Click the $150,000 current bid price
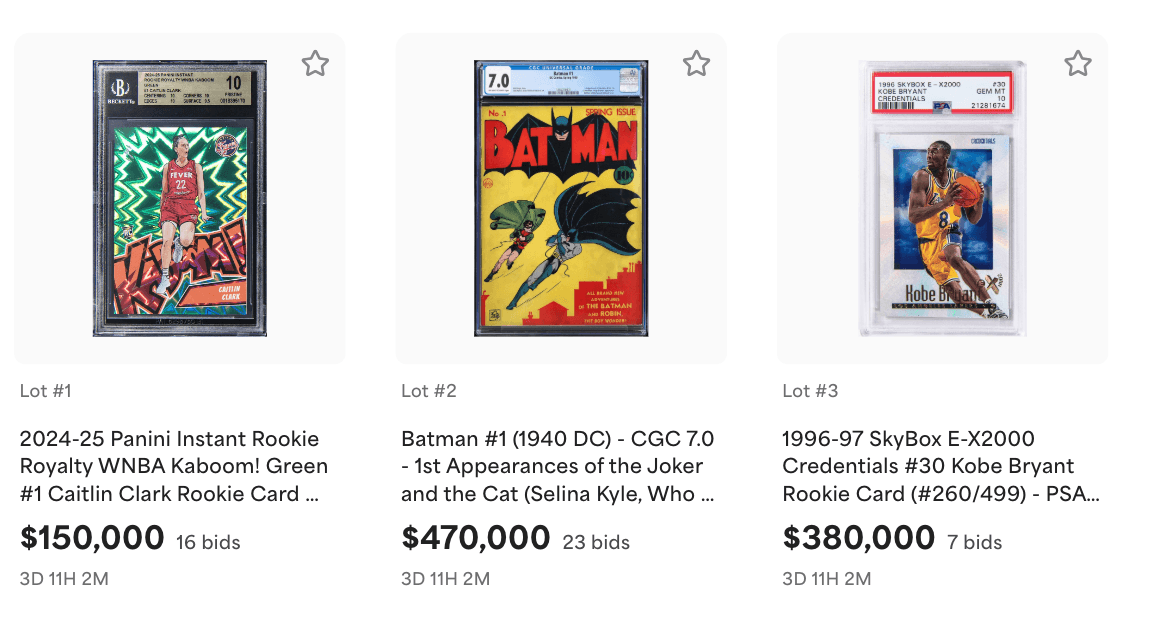 pos(92,538)
